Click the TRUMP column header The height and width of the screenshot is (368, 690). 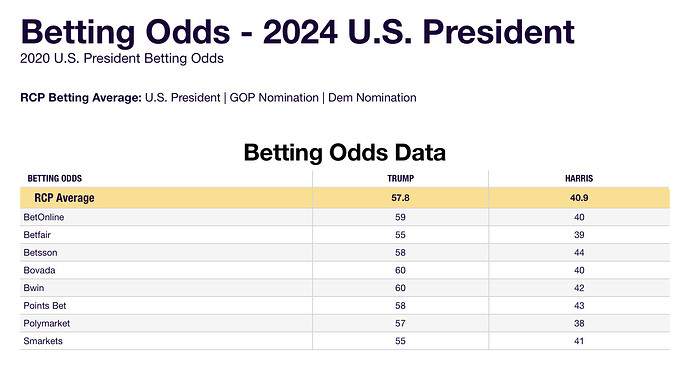[x=400, y=179]
